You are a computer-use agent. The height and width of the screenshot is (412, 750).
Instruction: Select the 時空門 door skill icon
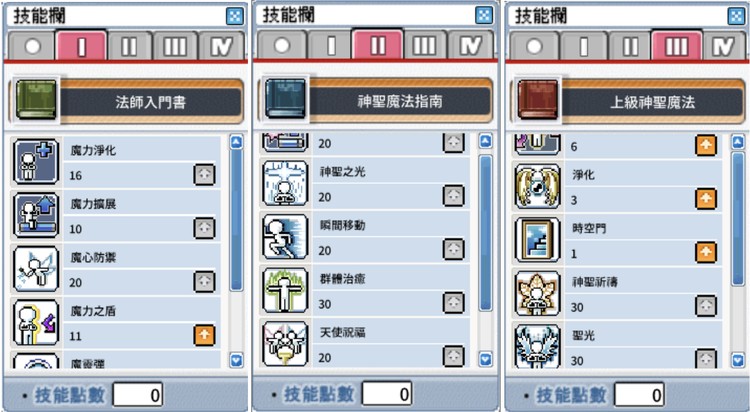pos(538,240)
